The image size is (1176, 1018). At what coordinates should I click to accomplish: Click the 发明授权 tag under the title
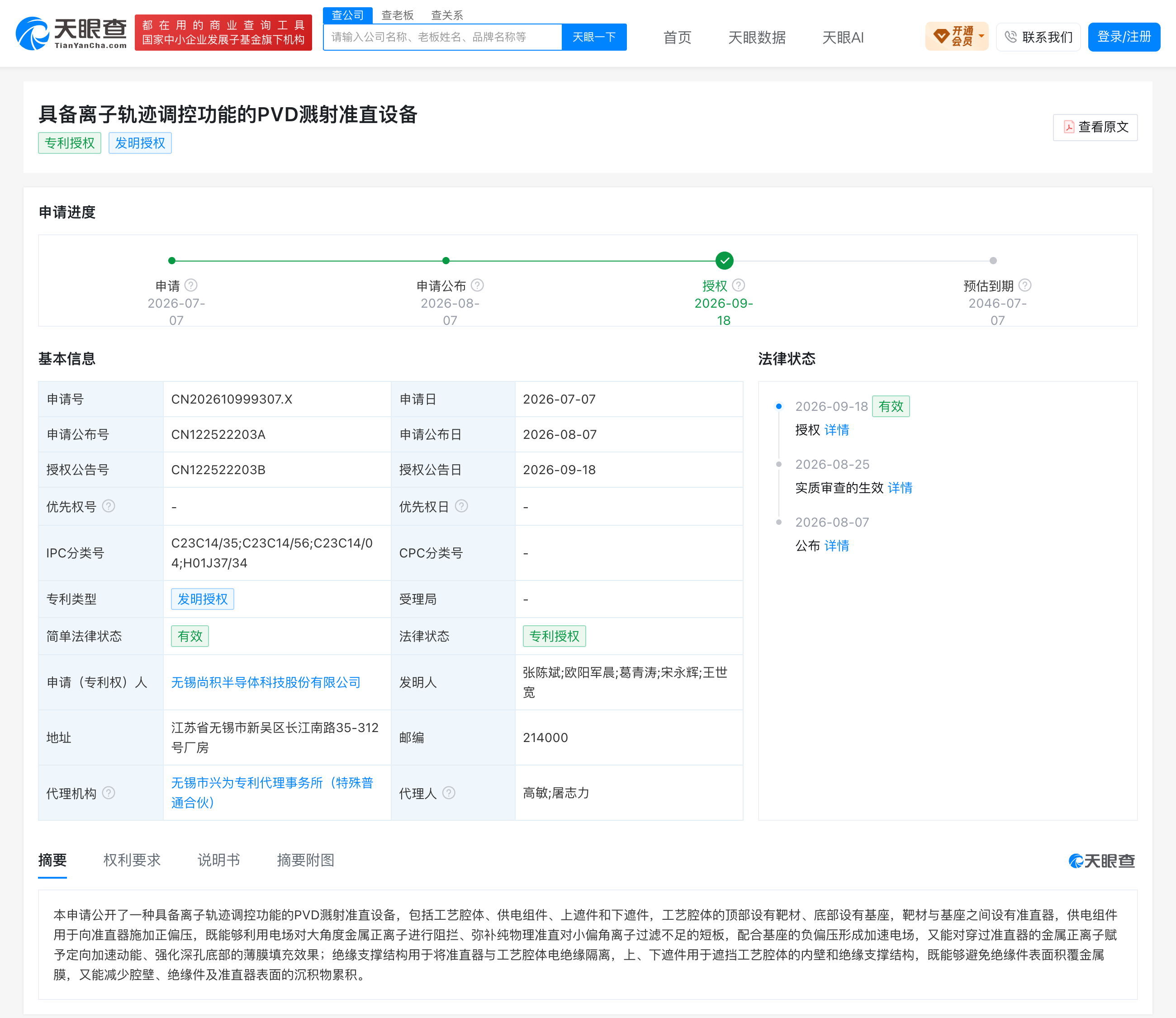tap(140, 143)
